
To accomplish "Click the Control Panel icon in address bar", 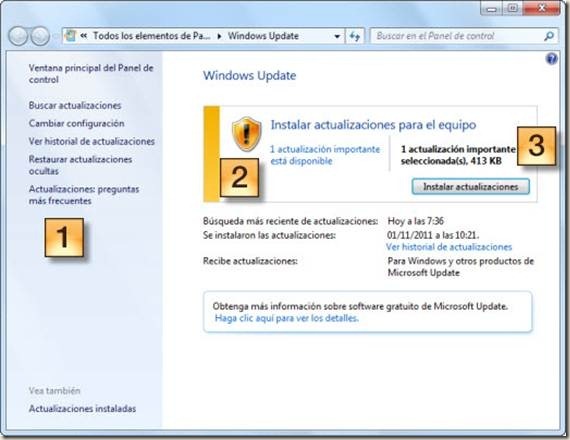I will pyautogui.click(x=70, y=36).
